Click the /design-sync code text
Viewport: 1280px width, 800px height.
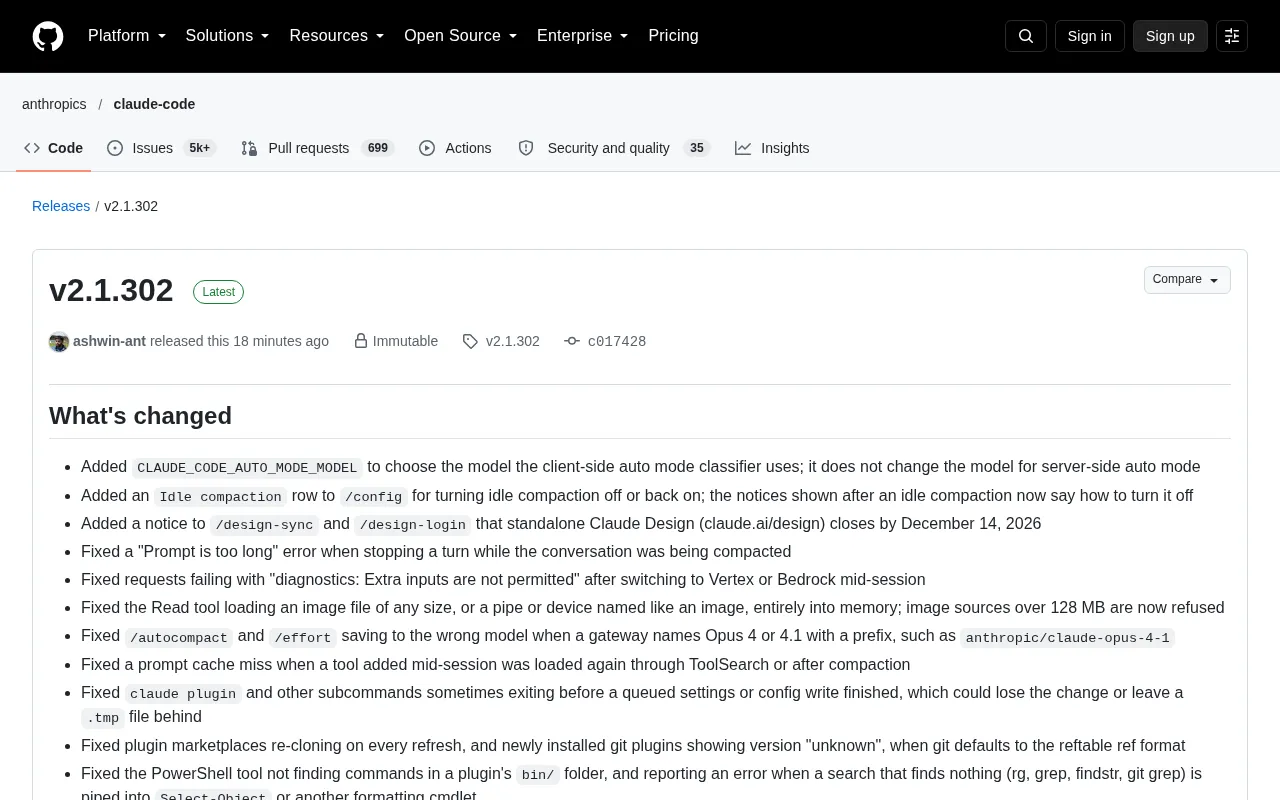[264, 525]
